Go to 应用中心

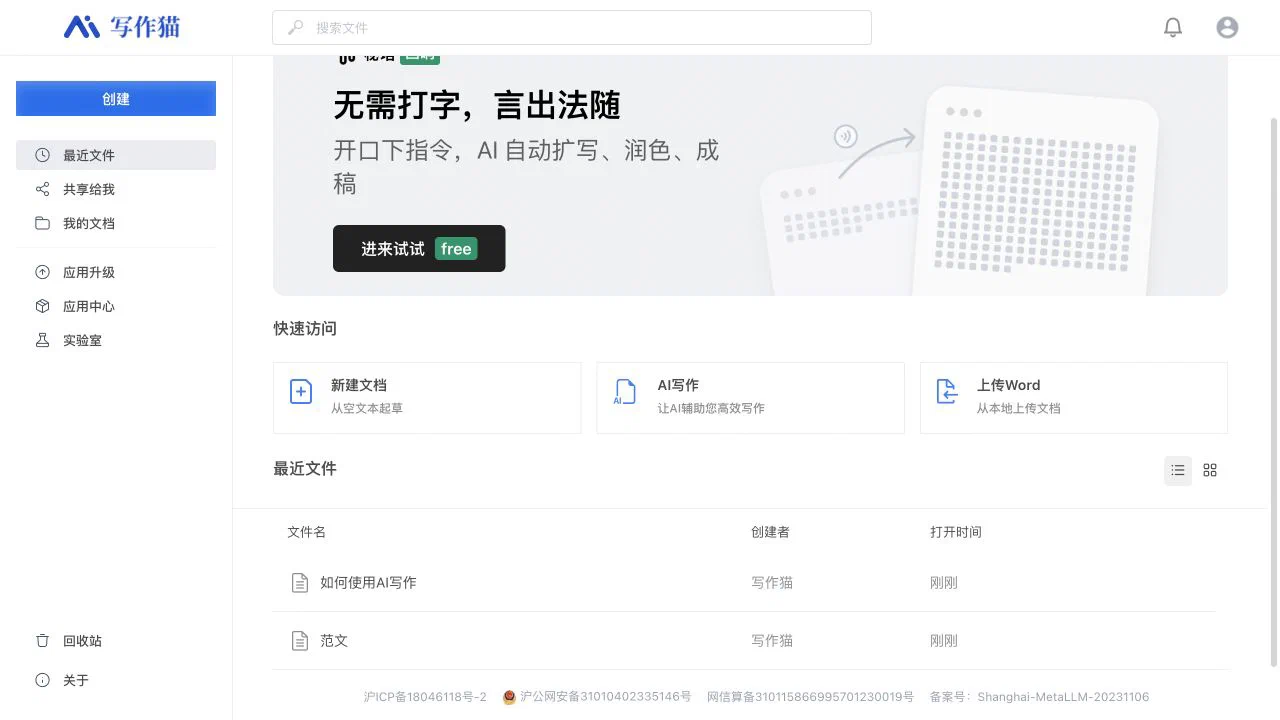pyautogui.click(x=116, y=306)
